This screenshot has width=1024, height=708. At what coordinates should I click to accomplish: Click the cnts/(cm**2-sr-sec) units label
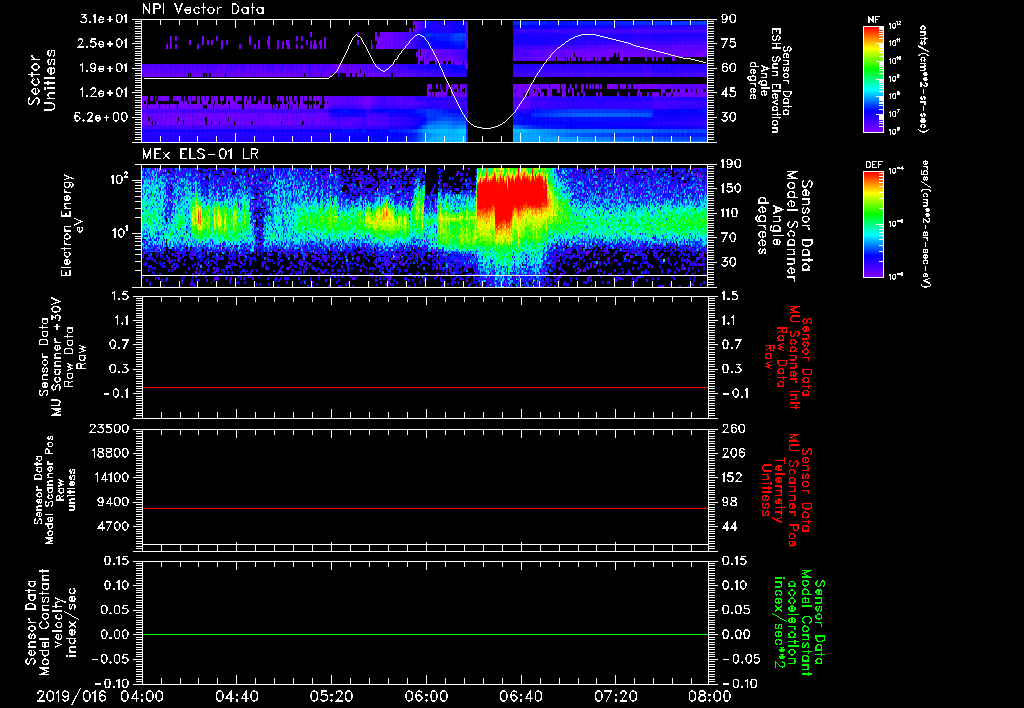coord(923,78)
